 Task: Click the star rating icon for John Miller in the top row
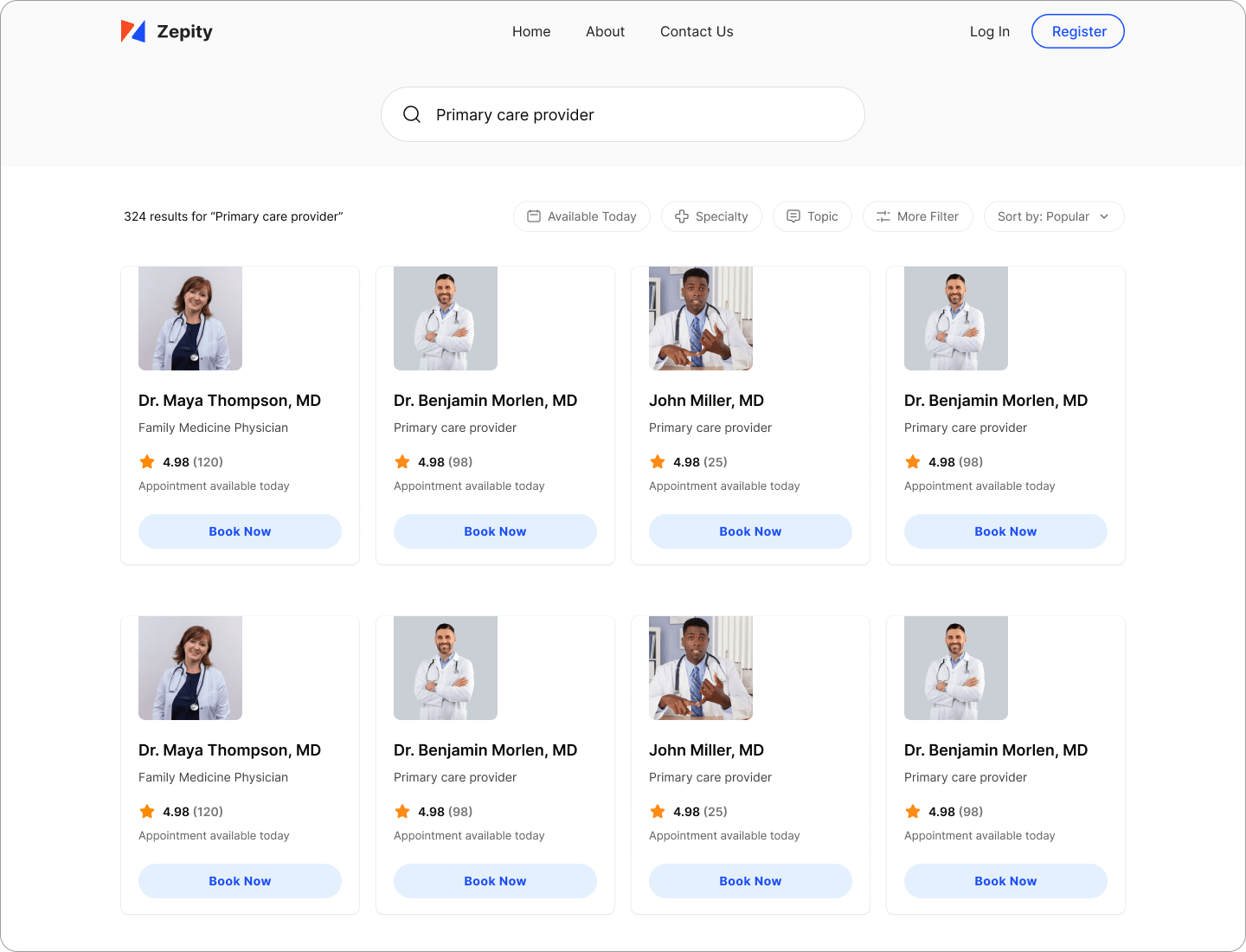tap(658, 462)
